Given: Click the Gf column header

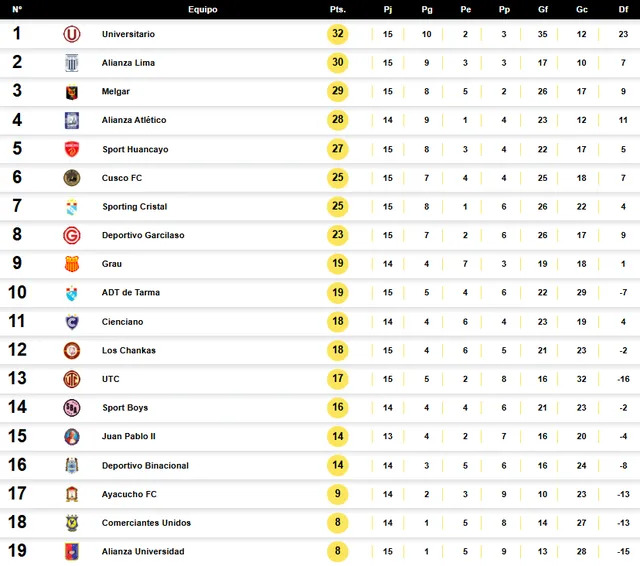Looking at the screenshot, I should click(x=543, y=9).
